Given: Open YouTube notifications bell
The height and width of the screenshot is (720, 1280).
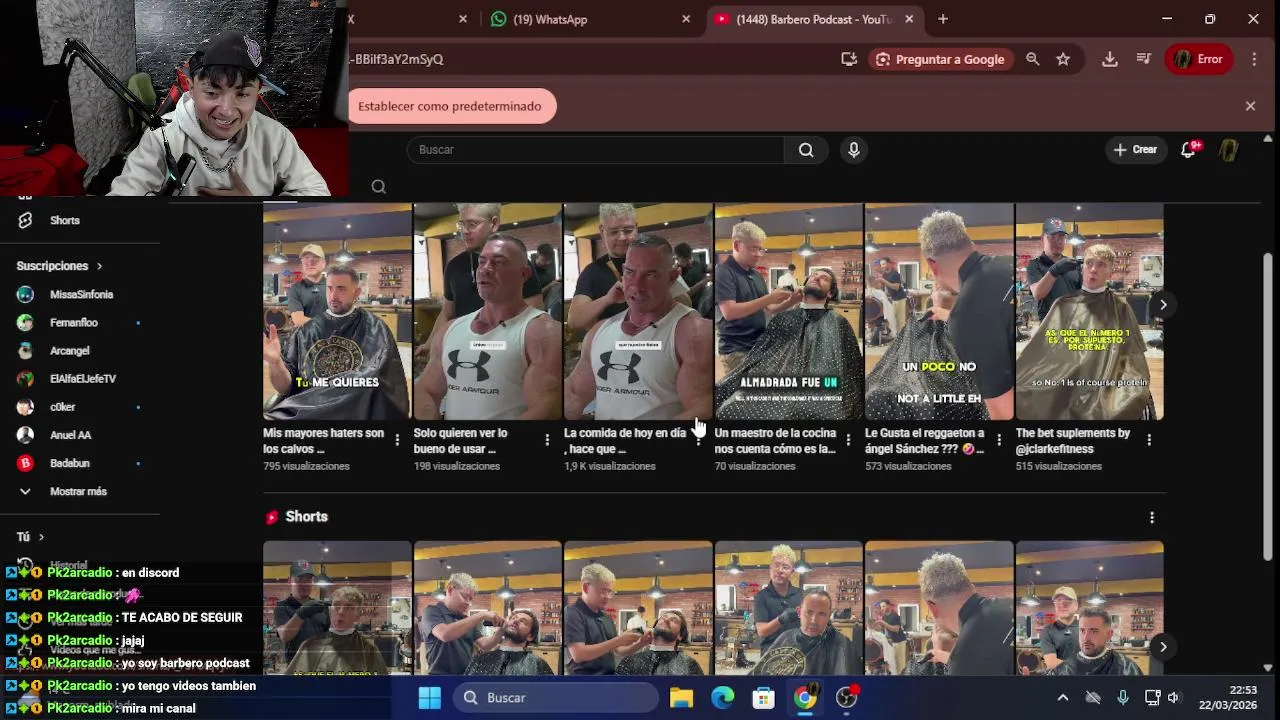Looking at the screenshot, I should (1189, 150).
